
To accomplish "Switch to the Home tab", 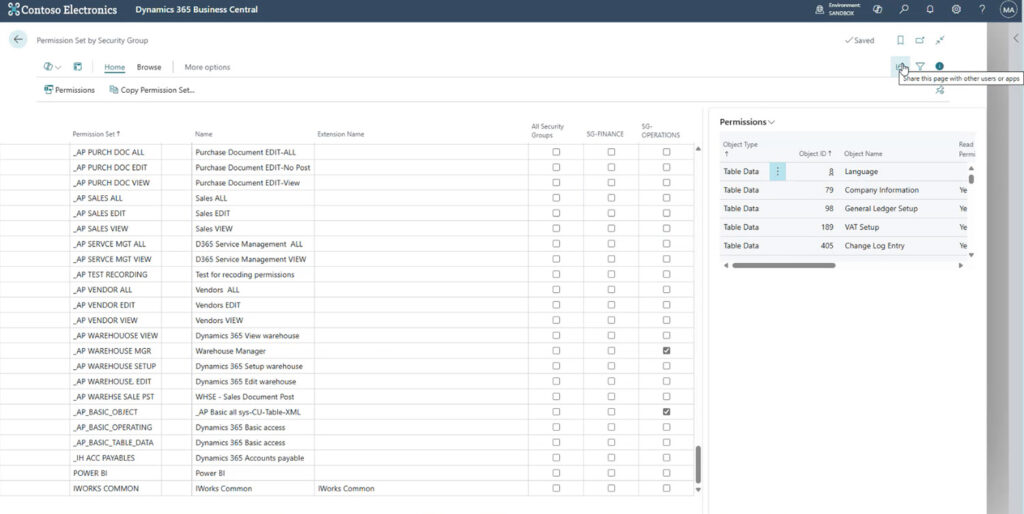I will click(115, 67).
